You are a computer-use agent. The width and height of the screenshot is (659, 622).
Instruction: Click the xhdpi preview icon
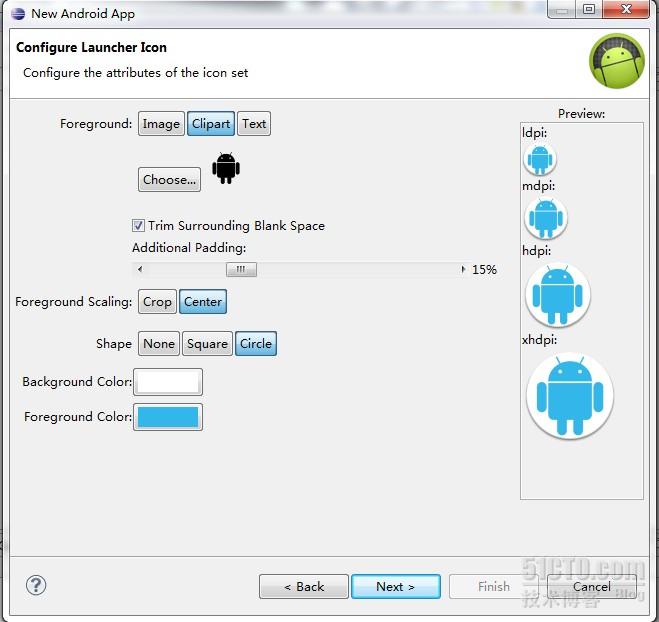(570, 395)
